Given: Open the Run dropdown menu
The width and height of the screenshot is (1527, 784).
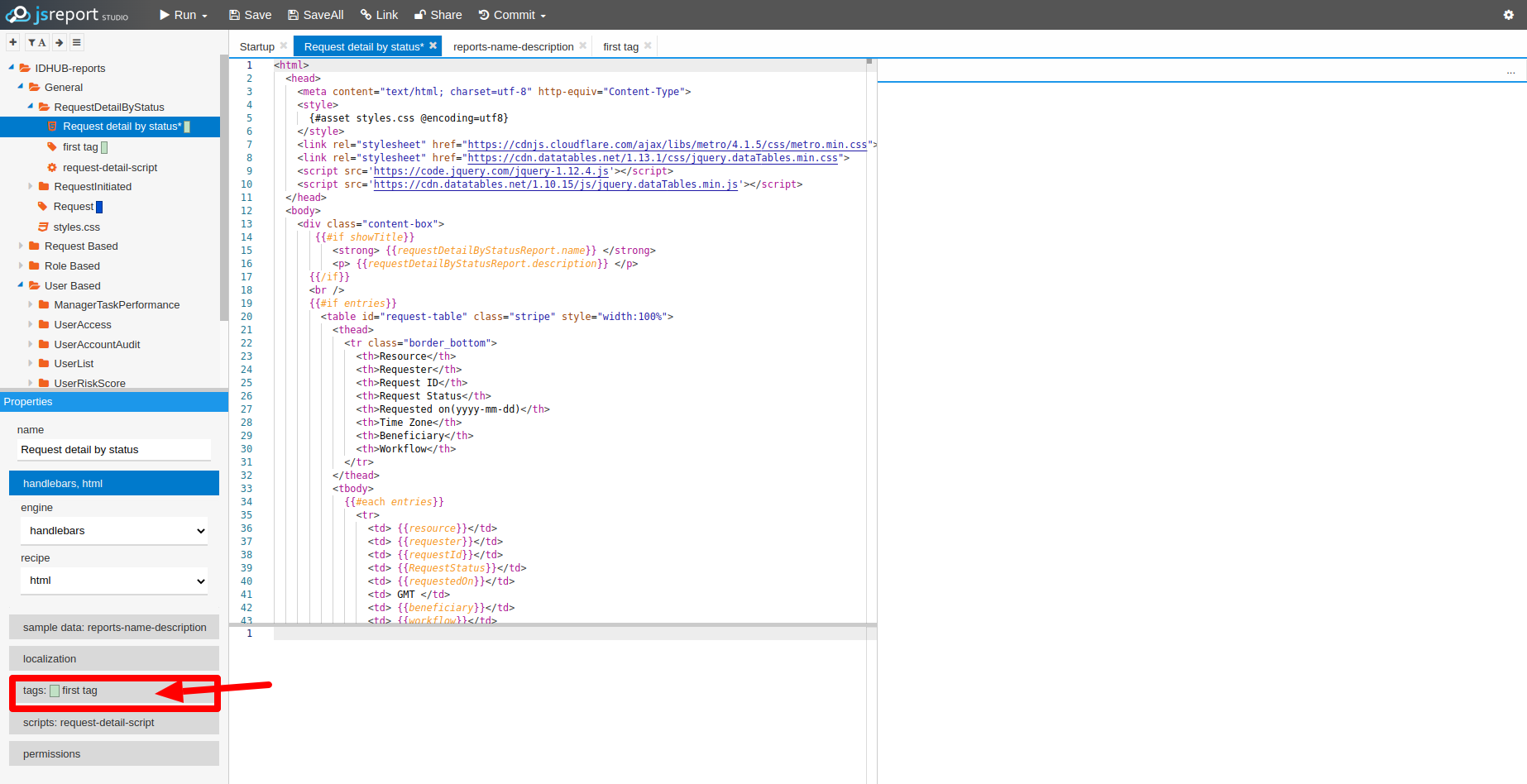Looking at the screenshot, I should (184, 15).
